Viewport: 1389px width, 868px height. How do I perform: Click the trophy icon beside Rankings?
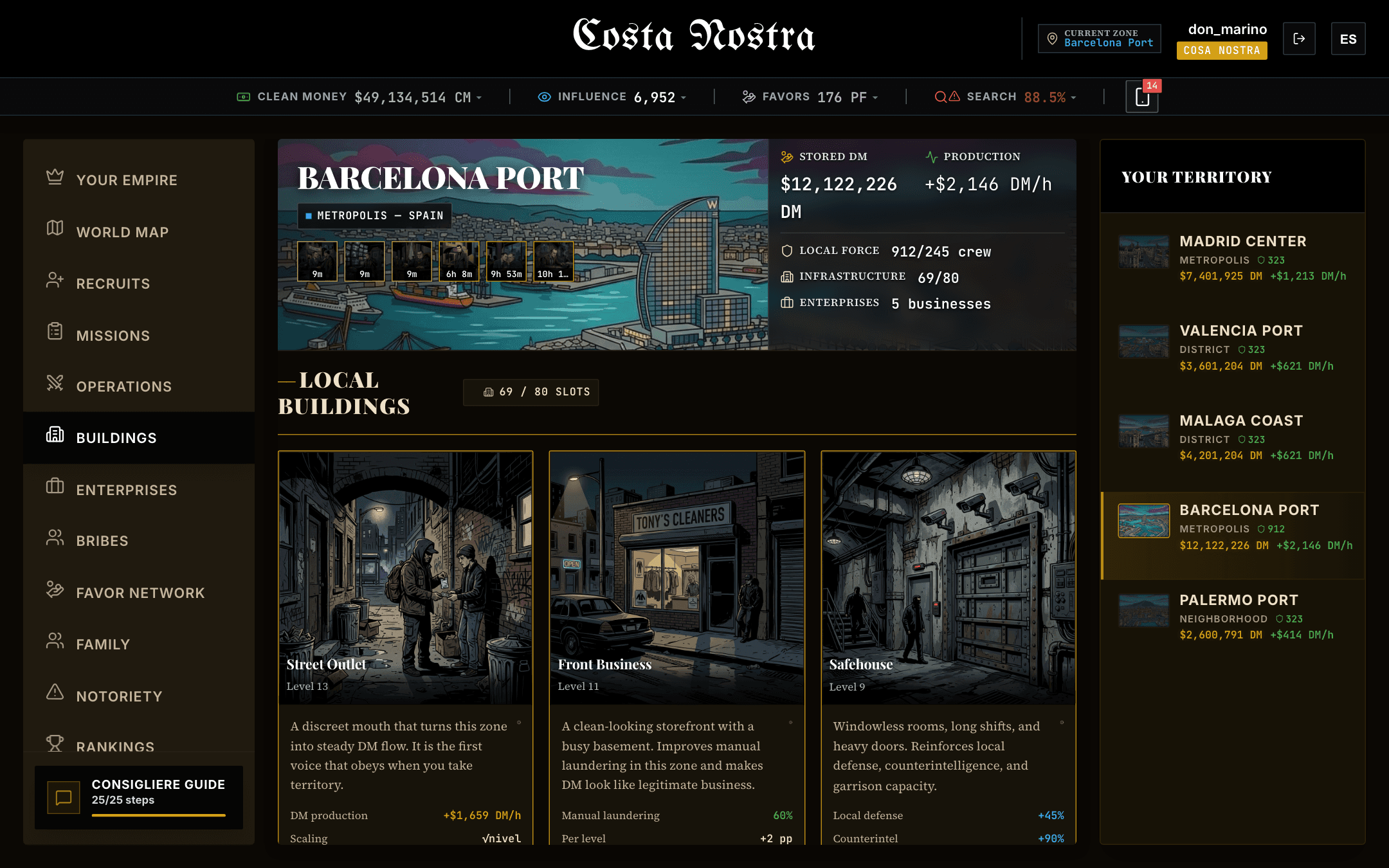55,743
